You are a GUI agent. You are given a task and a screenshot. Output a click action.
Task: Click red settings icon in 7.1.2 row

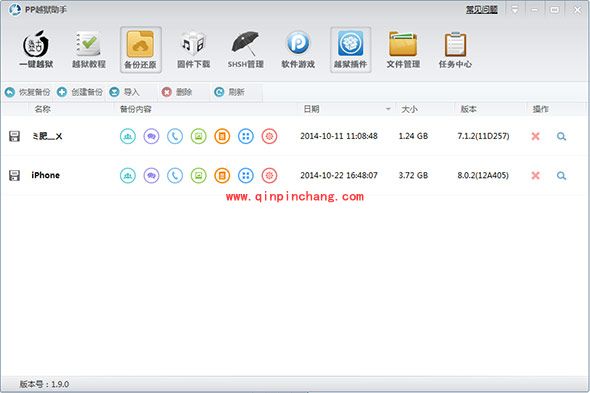point(269,136)
